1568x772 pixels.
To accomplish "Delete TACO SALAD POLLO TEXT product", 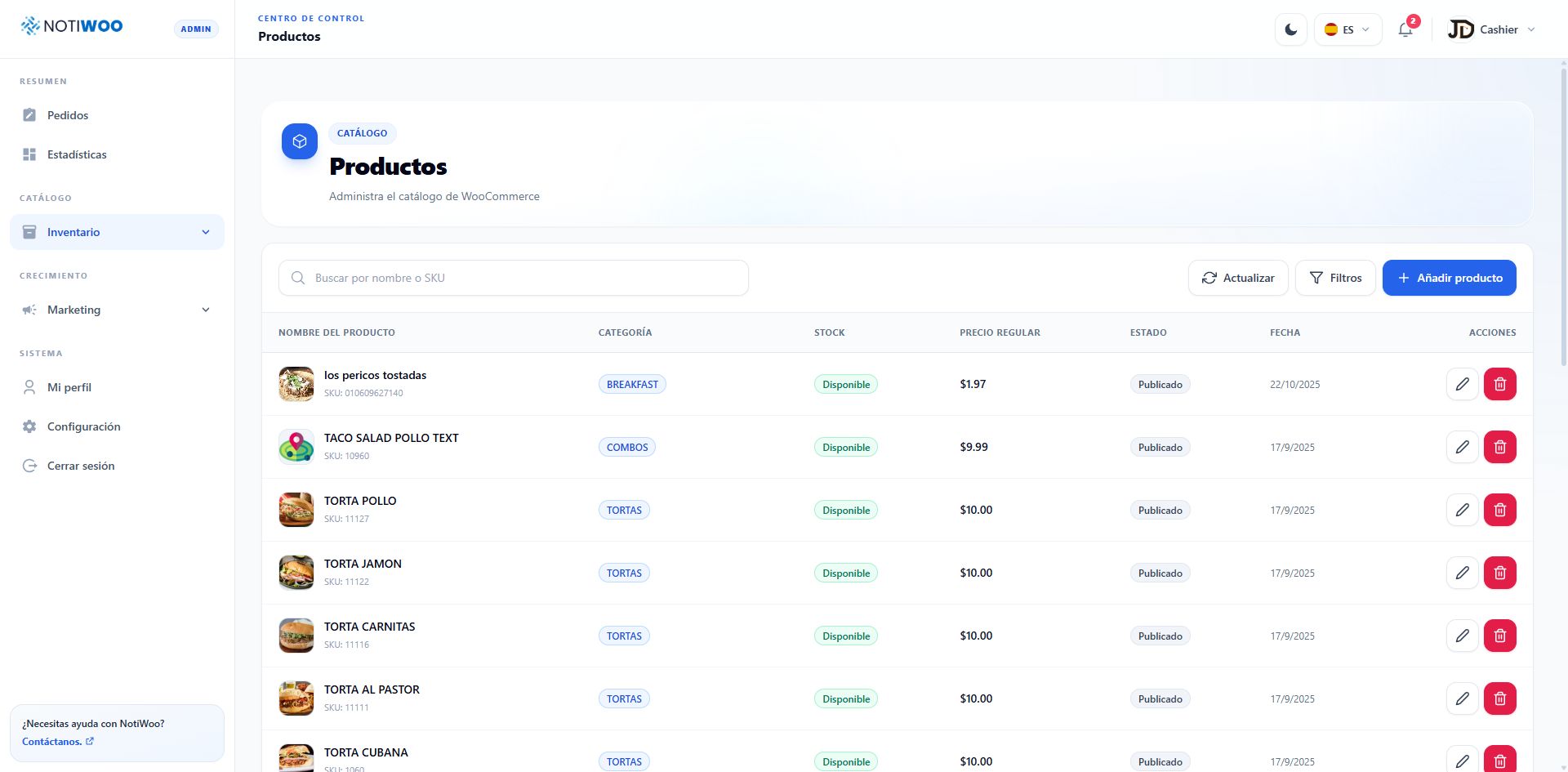I will [x=1500, y=447].
